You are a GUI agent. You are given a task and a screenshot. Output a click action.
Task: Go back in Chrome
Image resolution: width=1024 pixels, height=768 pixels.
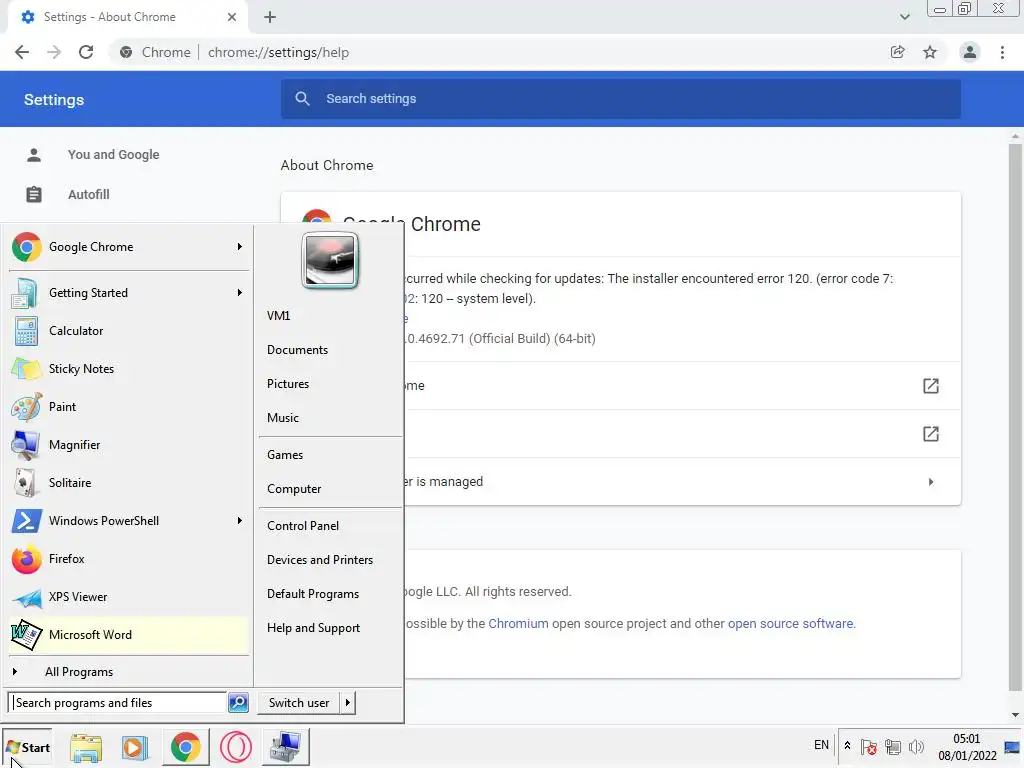click(22, 52)
